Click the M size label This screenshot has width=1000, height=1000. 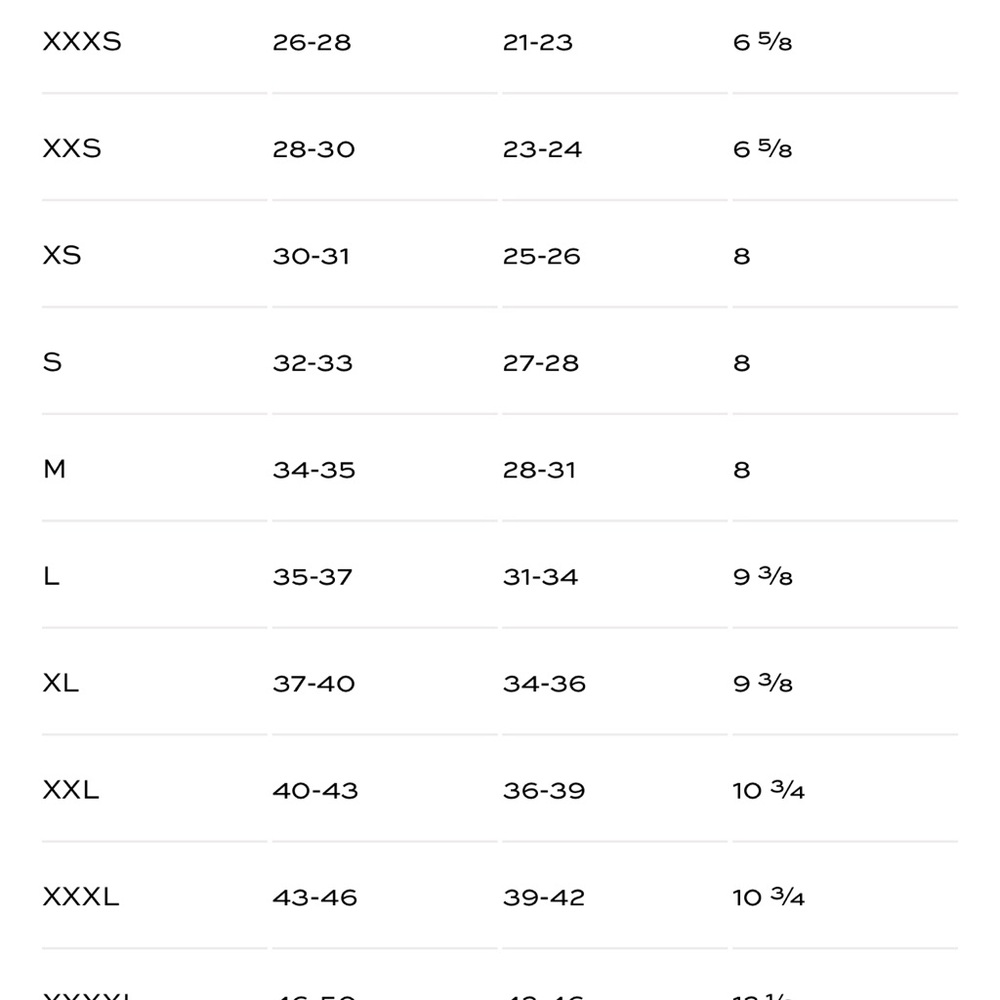tap(54, 469)
